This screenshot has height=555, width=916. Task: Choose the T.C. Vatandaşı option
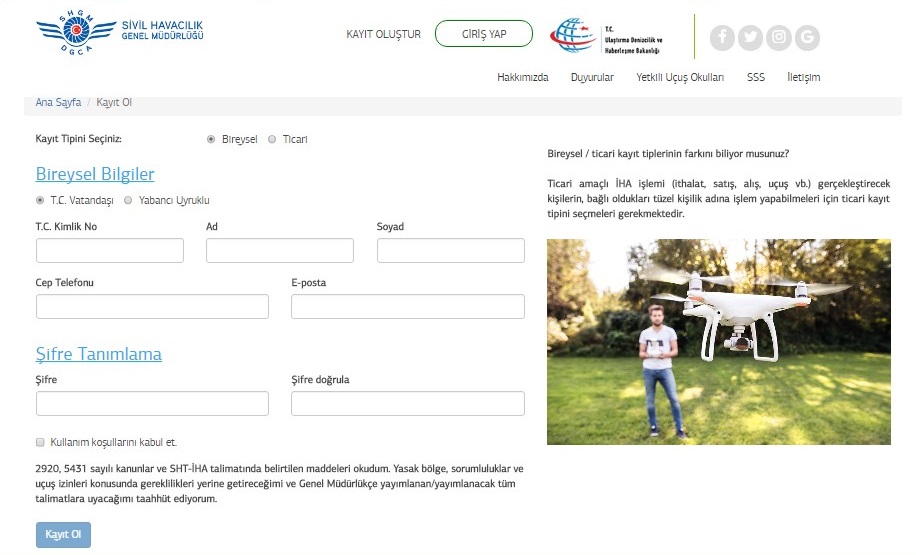coord(41,200)
